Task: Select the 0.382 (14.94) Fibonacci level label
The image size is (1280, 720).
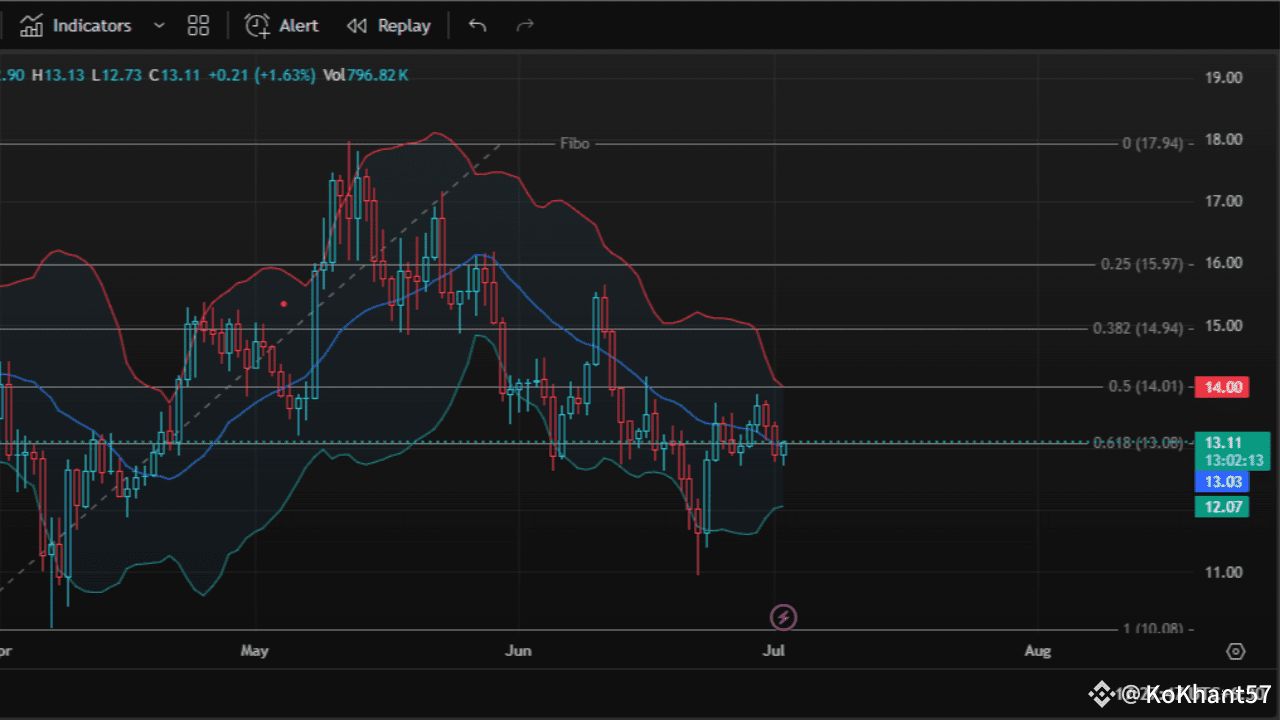Action: pos(1138,328)
